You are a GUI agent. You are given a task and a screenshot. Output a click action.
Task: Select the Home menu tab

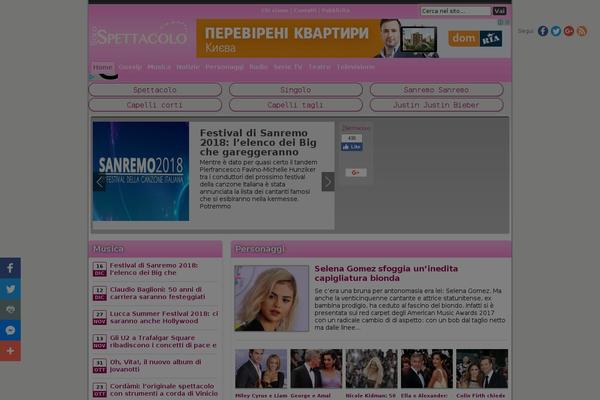103,67
